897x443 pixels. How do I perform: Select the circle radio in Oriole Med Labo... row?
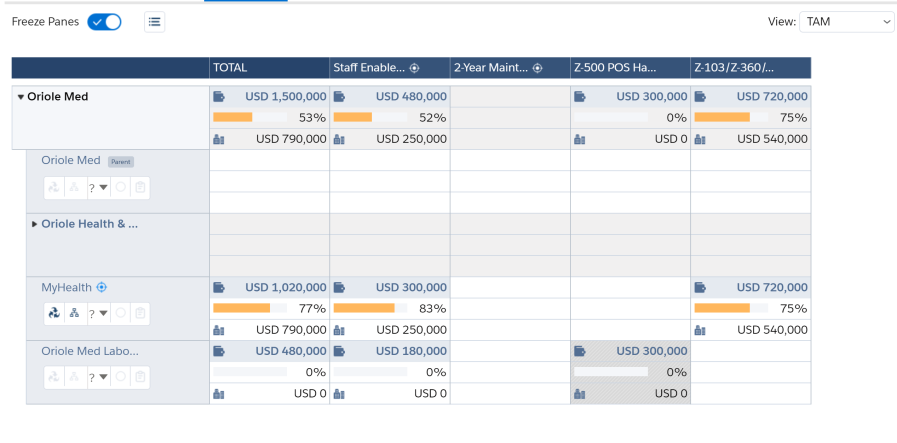pos(120,376)
